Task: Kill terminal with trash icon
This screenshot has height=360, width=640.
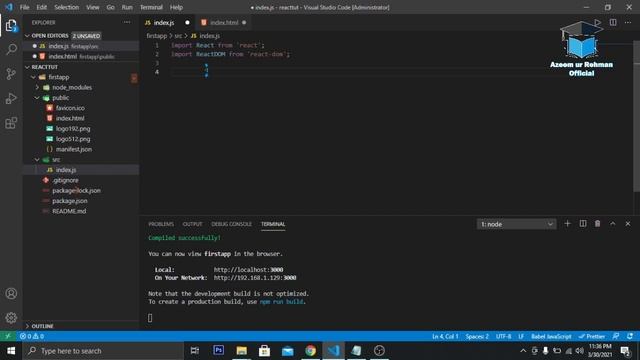Action: pos(598,224)
